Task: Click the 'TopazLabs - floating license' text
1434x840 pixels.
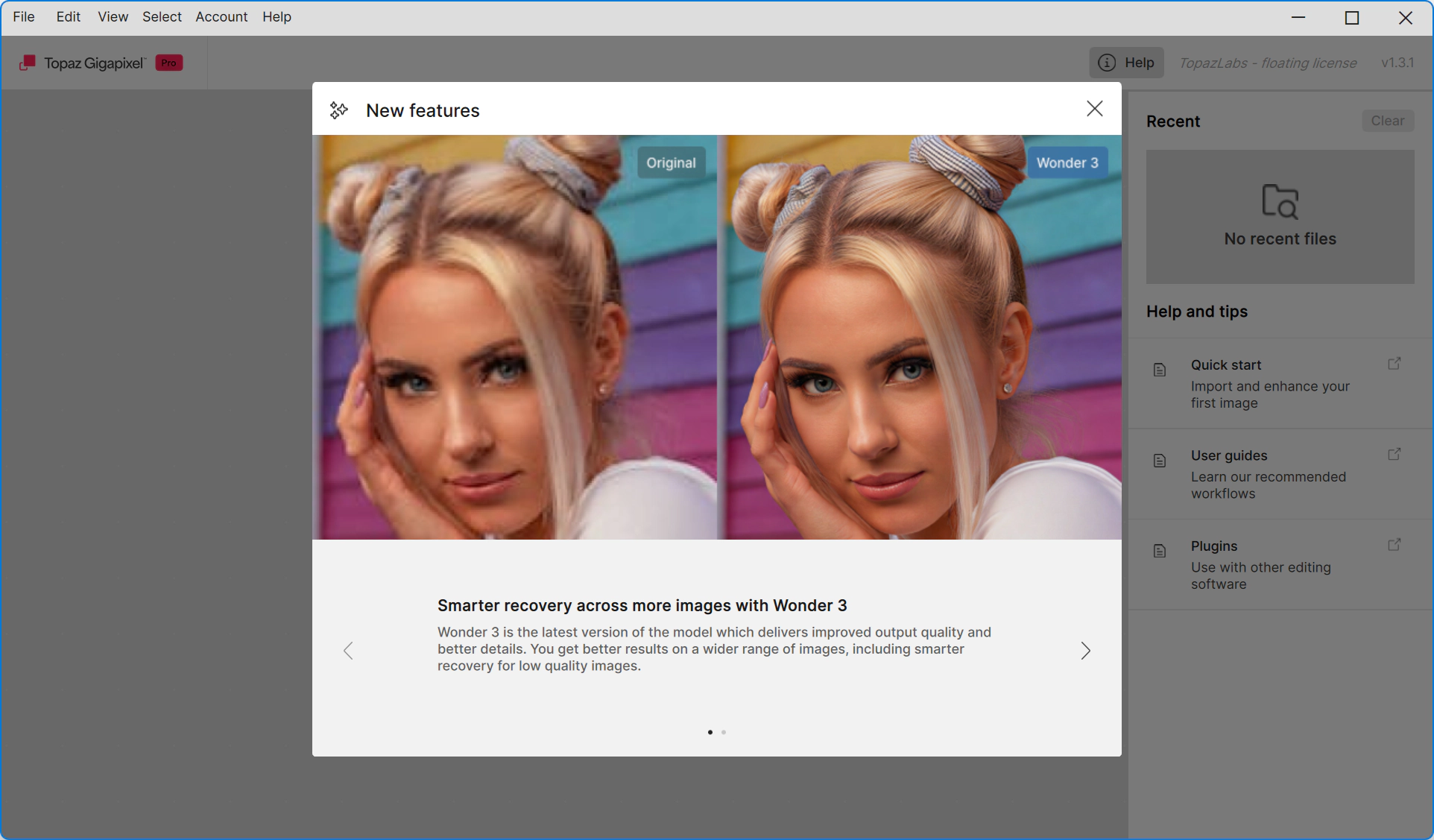Action: (x=1268, y=63)
